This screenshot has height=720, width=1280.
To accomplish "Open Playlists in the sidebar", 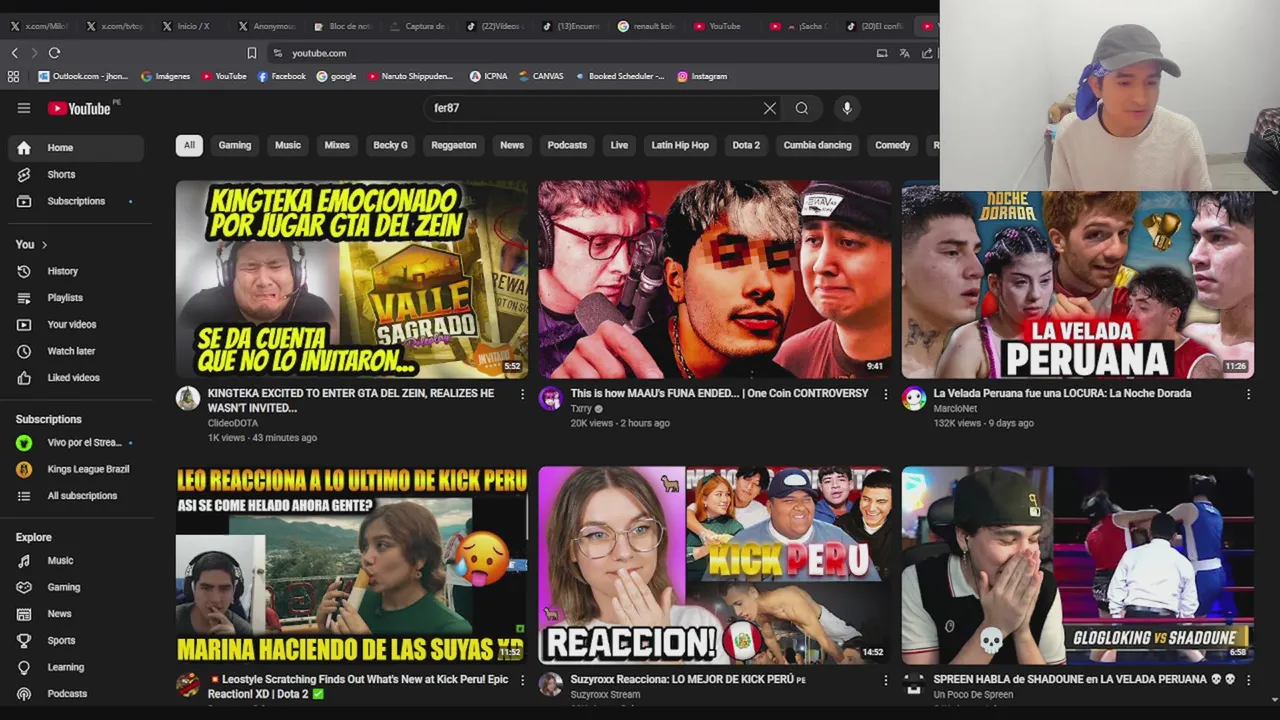I will pyautogui.click(x=76, y=298).
